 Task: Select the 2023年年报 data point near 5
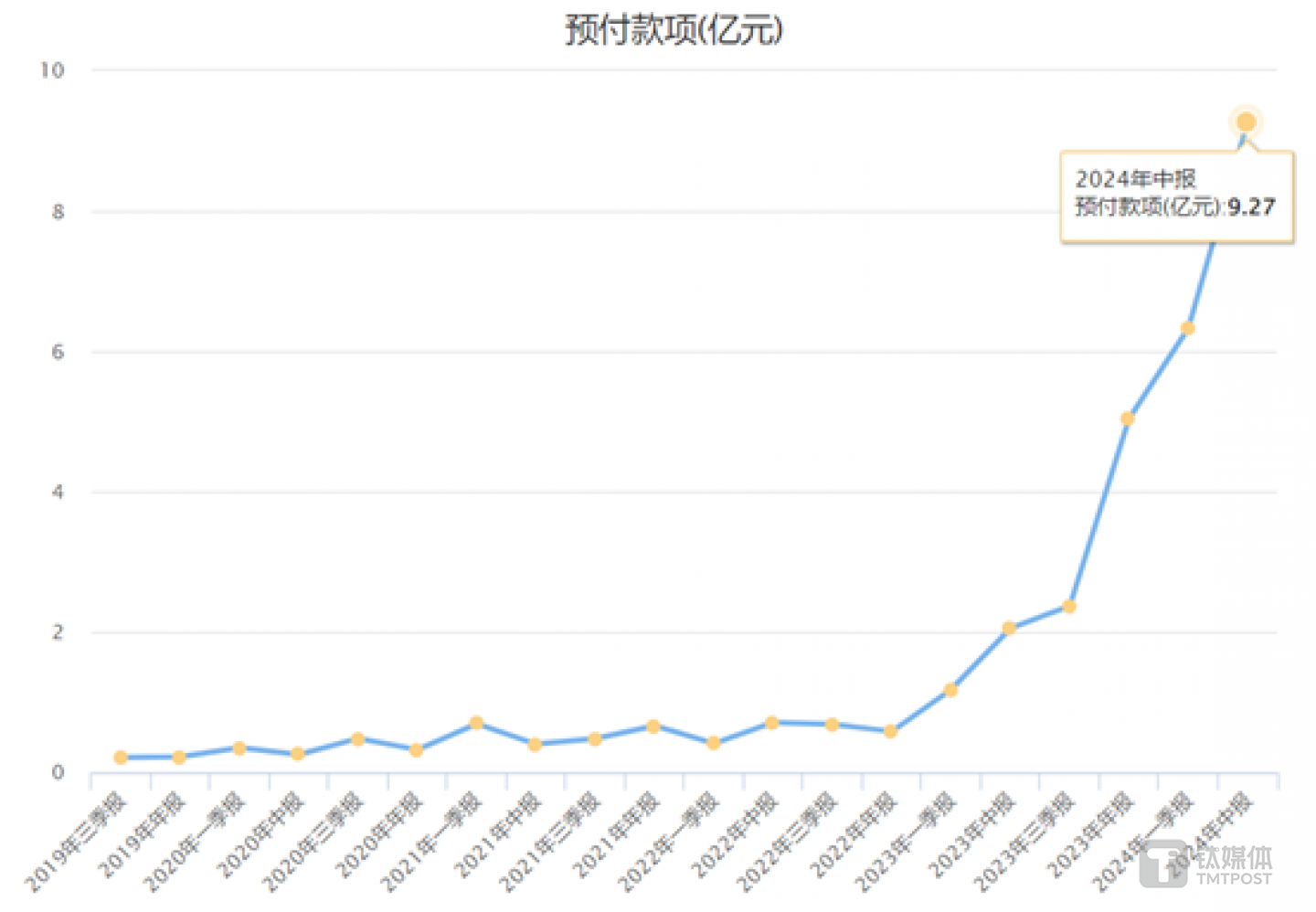tap(1128, 419)
